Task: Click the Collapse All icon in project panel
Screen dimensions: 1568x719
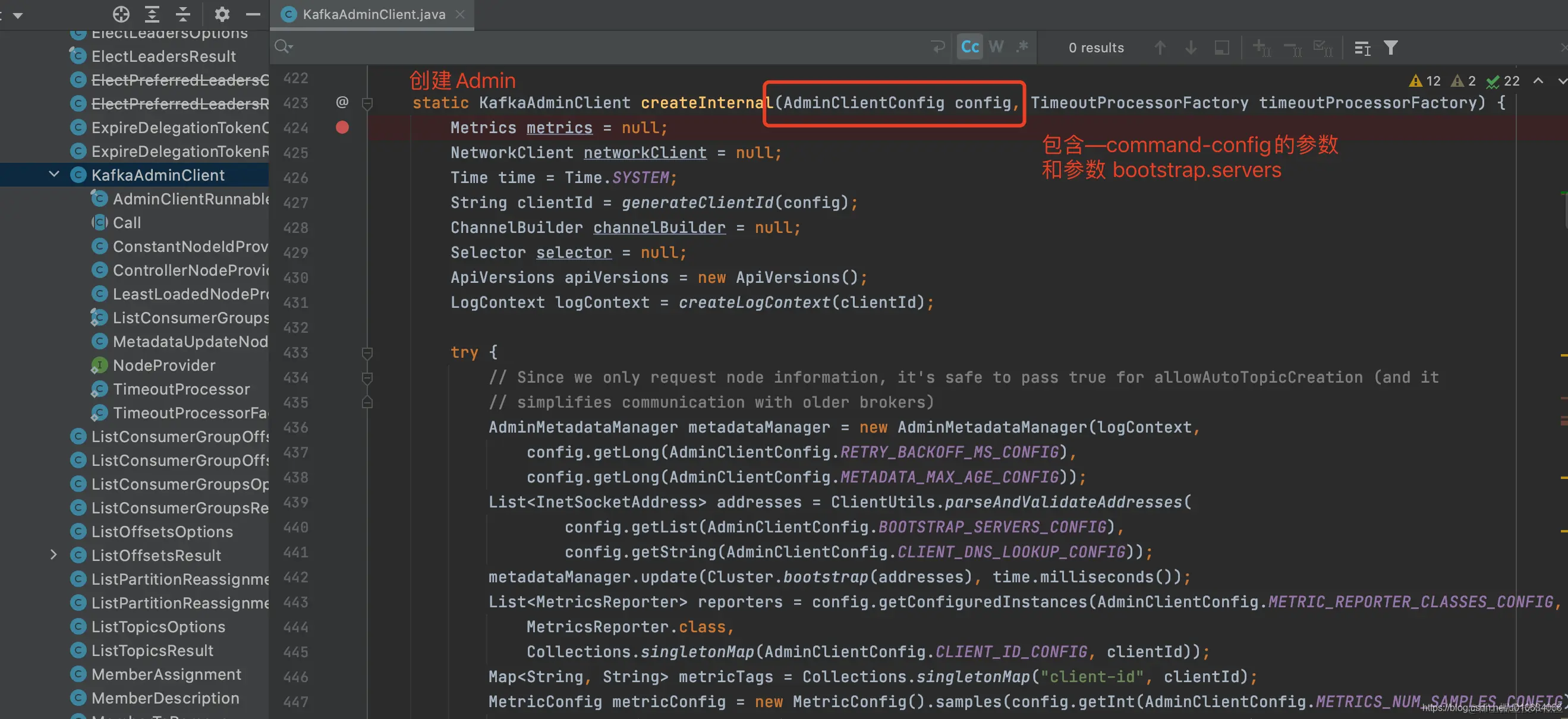Action: 183,14
